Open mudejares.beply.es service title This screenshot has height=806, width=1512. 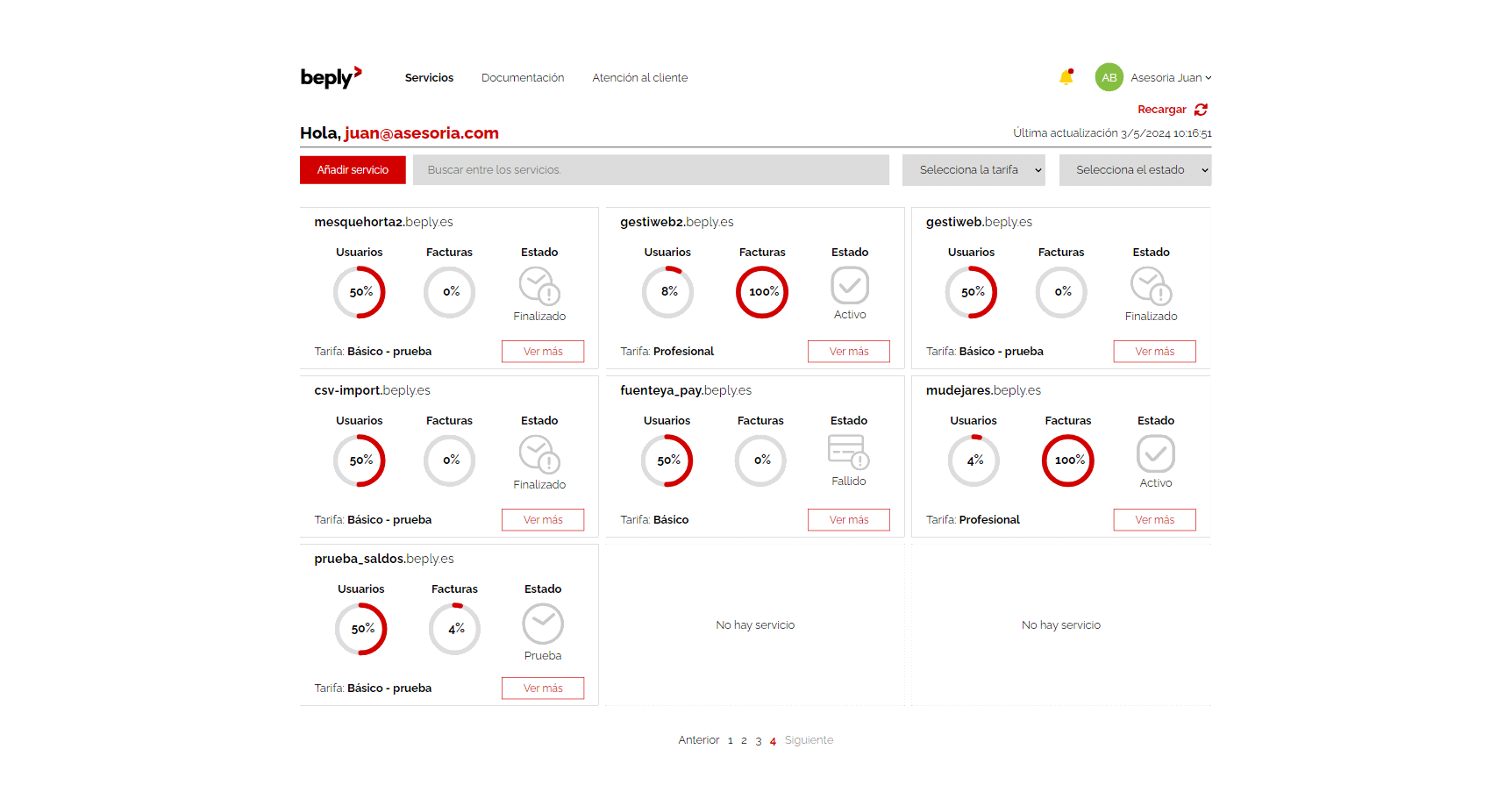[983, 391]
